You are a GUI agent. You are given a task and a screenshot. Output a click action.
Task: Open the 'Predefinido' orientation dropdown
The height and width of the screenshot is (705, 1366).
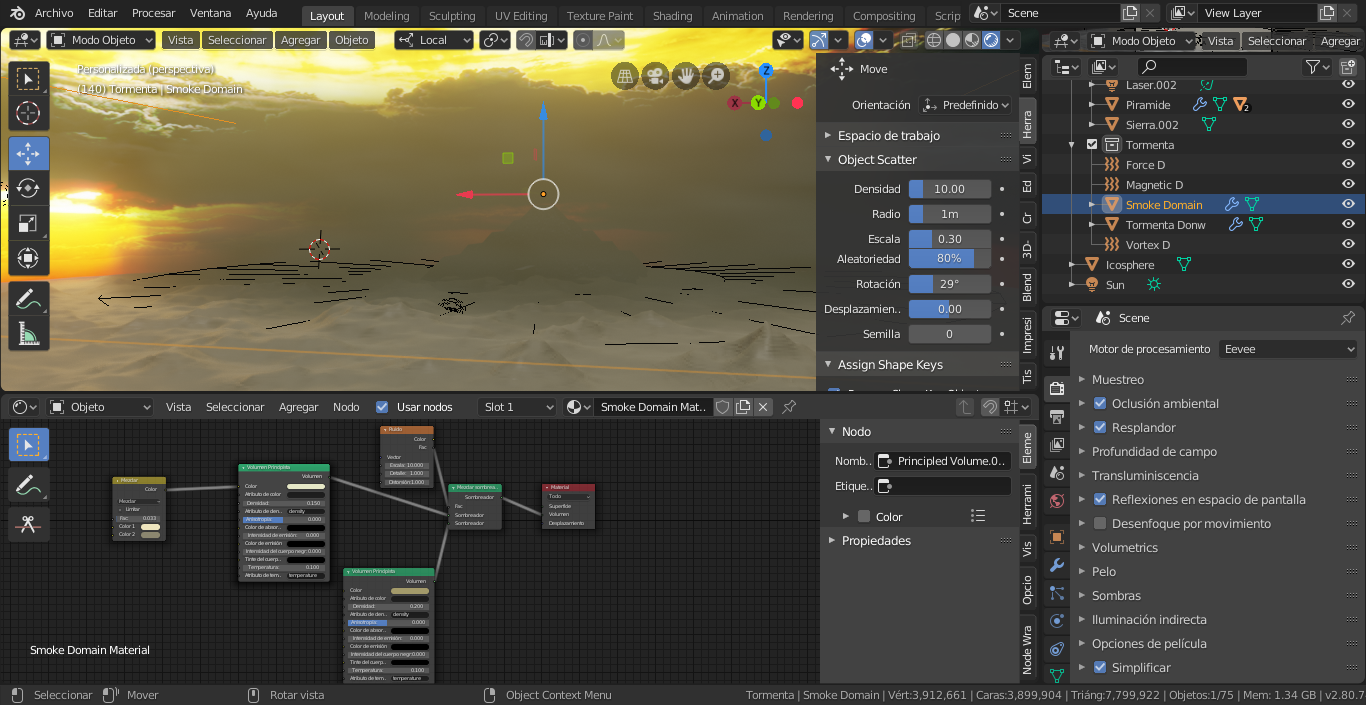tap(965, 105)
